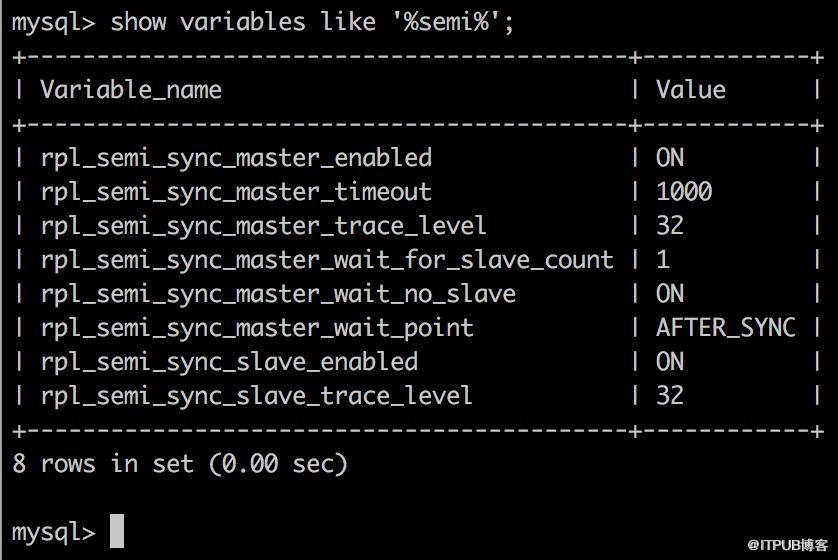This screenshot has height=560, width=838.
Task: Click the terminal cursor block after mysql prompt
Action: pos(117,531)
